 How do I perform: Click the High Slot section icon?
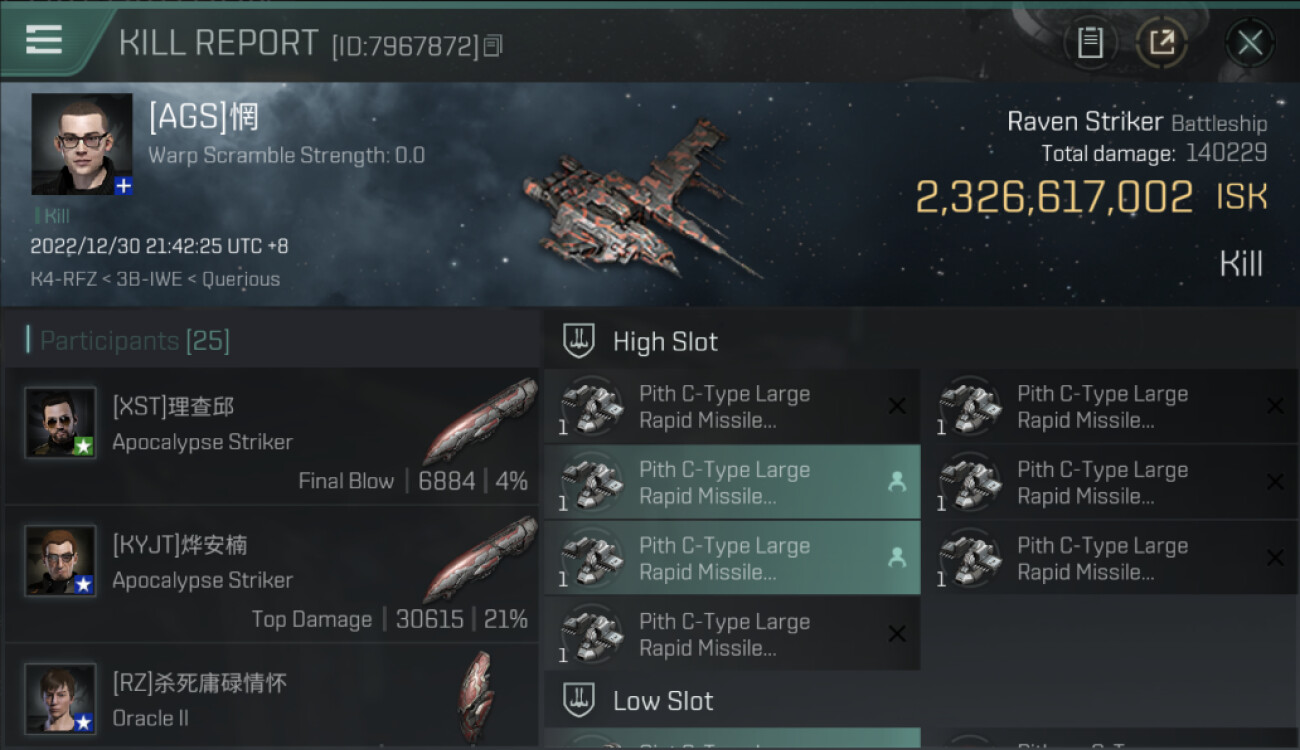579,341
